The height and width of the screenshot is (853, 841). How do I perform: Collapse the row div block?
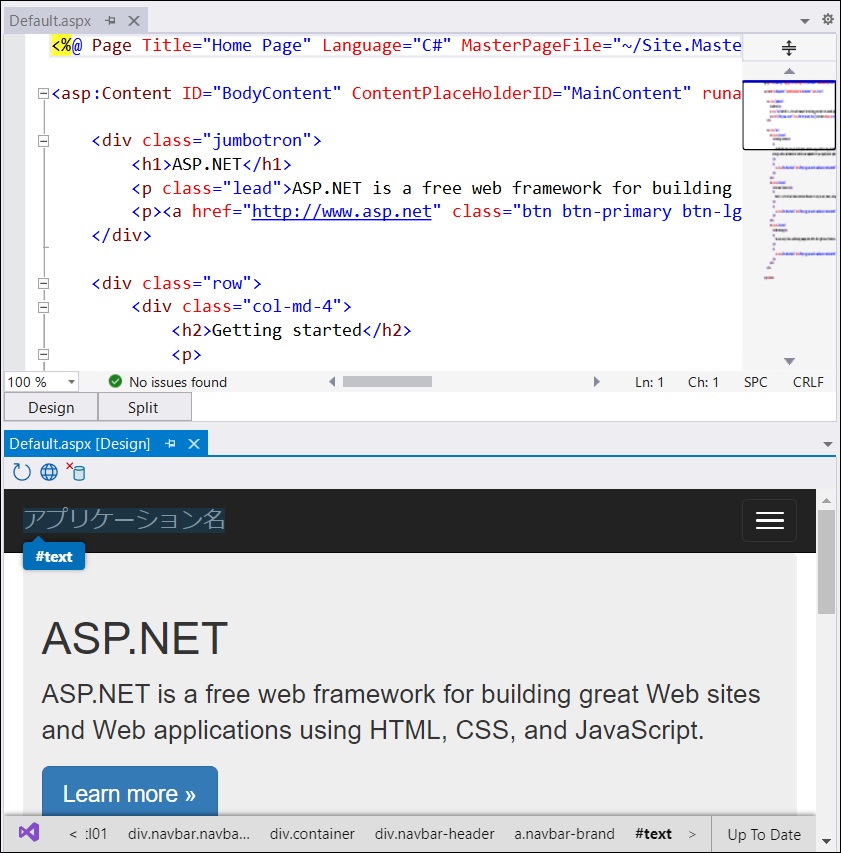[x=44, y=283]
